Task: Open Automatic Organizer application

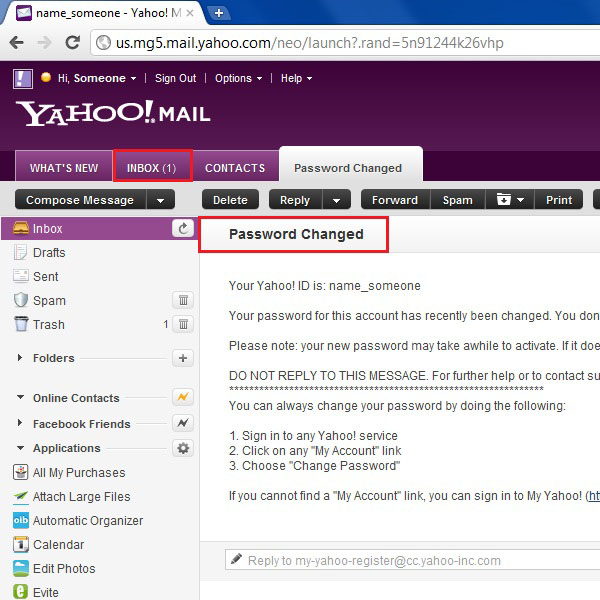Action: coord(88,521)
